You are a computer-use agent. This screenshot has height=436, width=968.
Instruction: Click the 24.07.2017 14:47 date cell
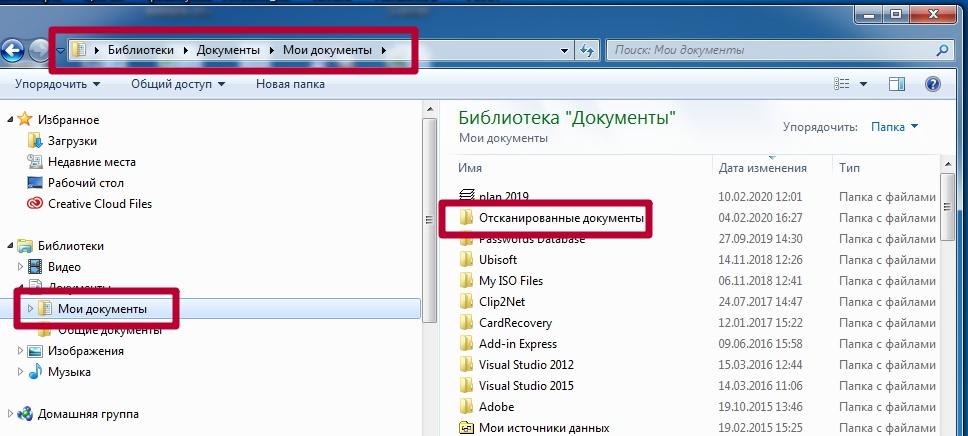click(760, 301)
